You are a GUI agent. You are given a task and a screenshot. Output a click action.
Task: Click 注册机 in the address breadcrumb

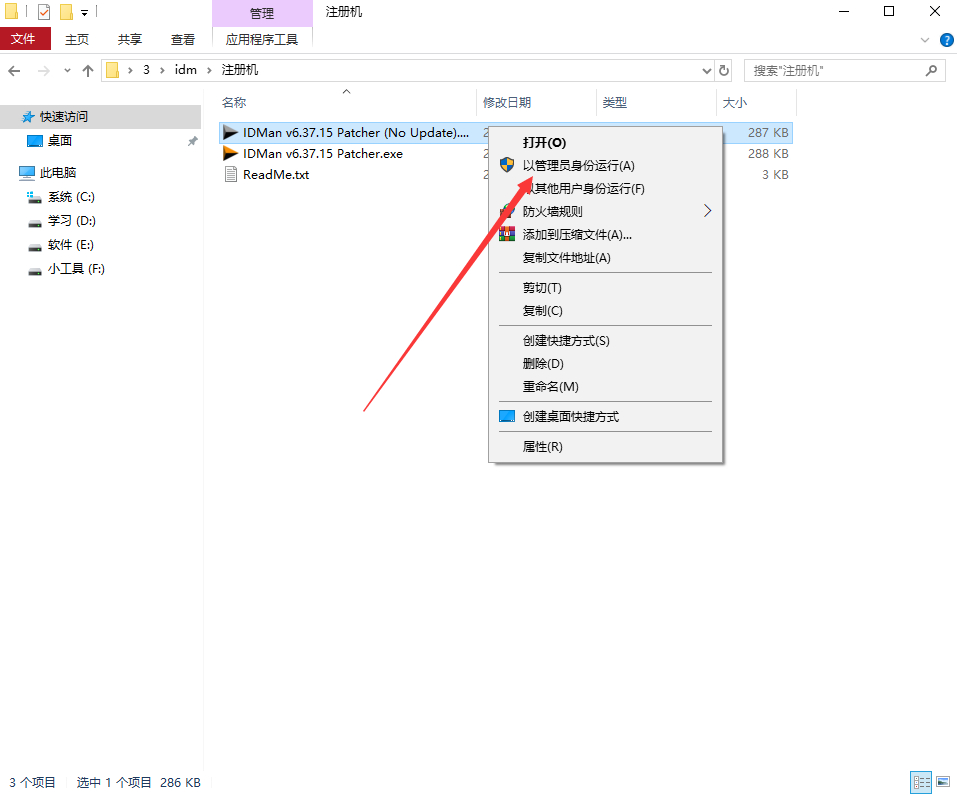(x=240, y=70)
